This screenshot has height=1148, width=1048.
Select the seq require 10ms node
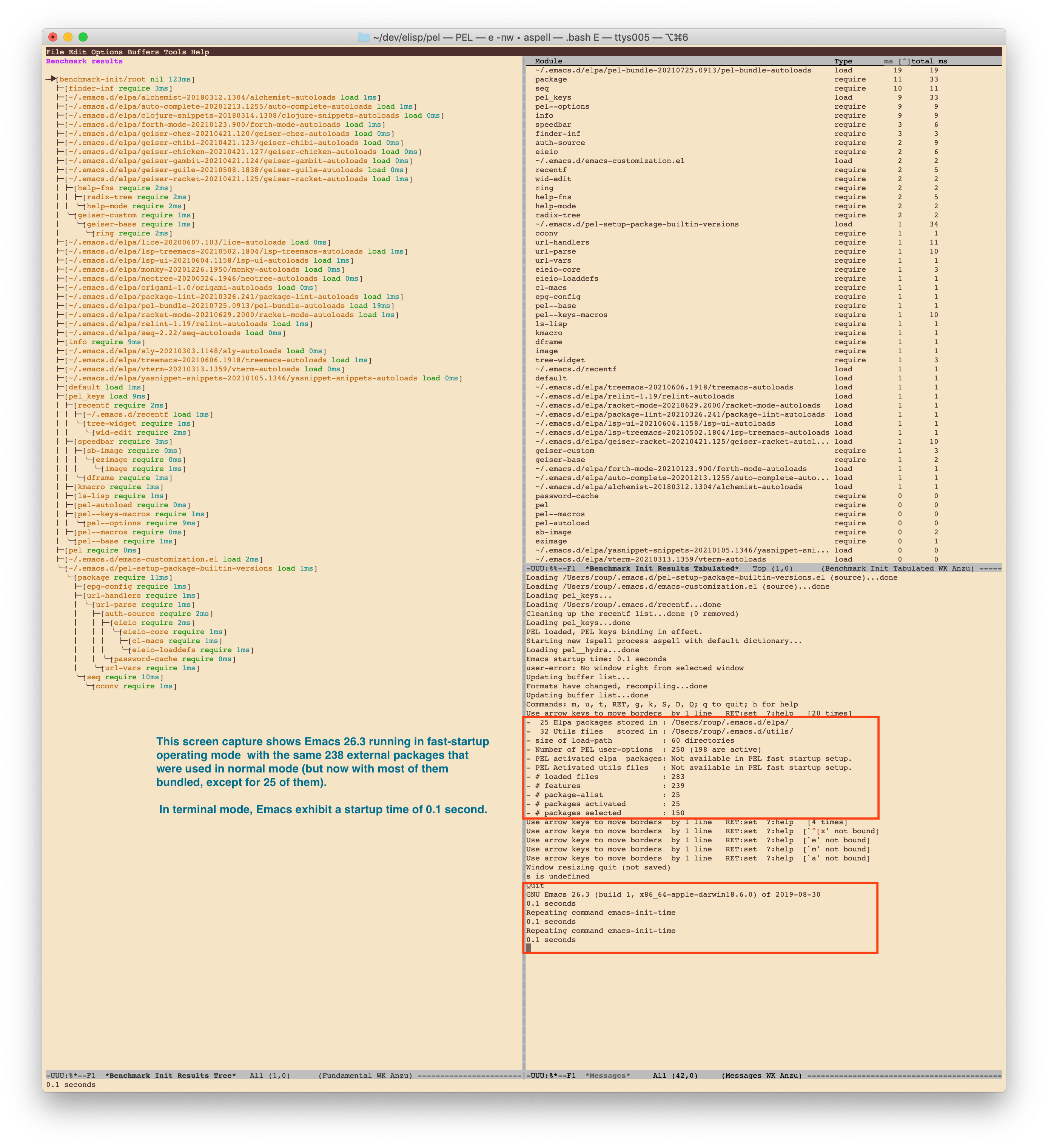[123, 677]
